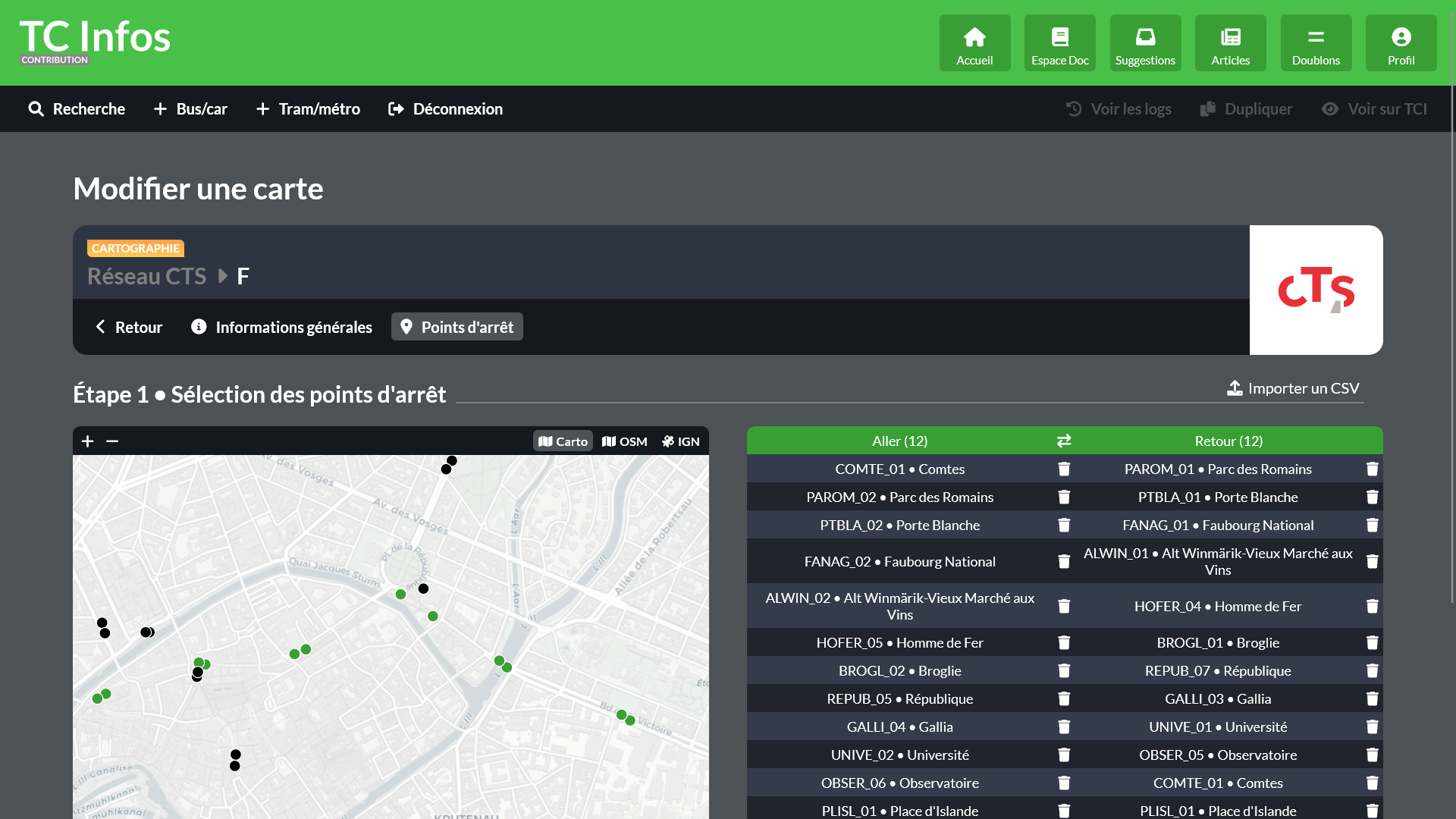Delete the COMTE_01 Comtes stop

coord(1064,469)
